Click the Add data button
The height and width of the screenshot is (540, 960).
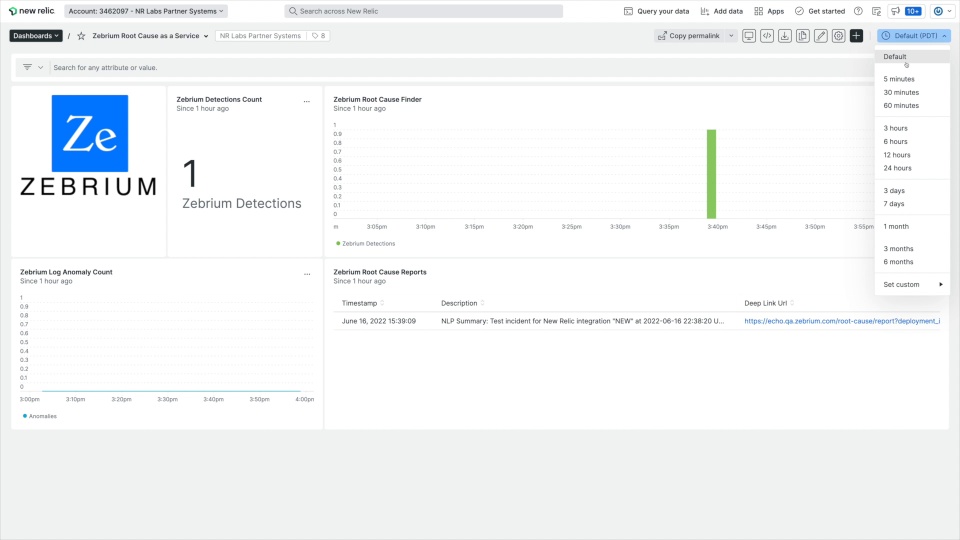tap(722, 11)
